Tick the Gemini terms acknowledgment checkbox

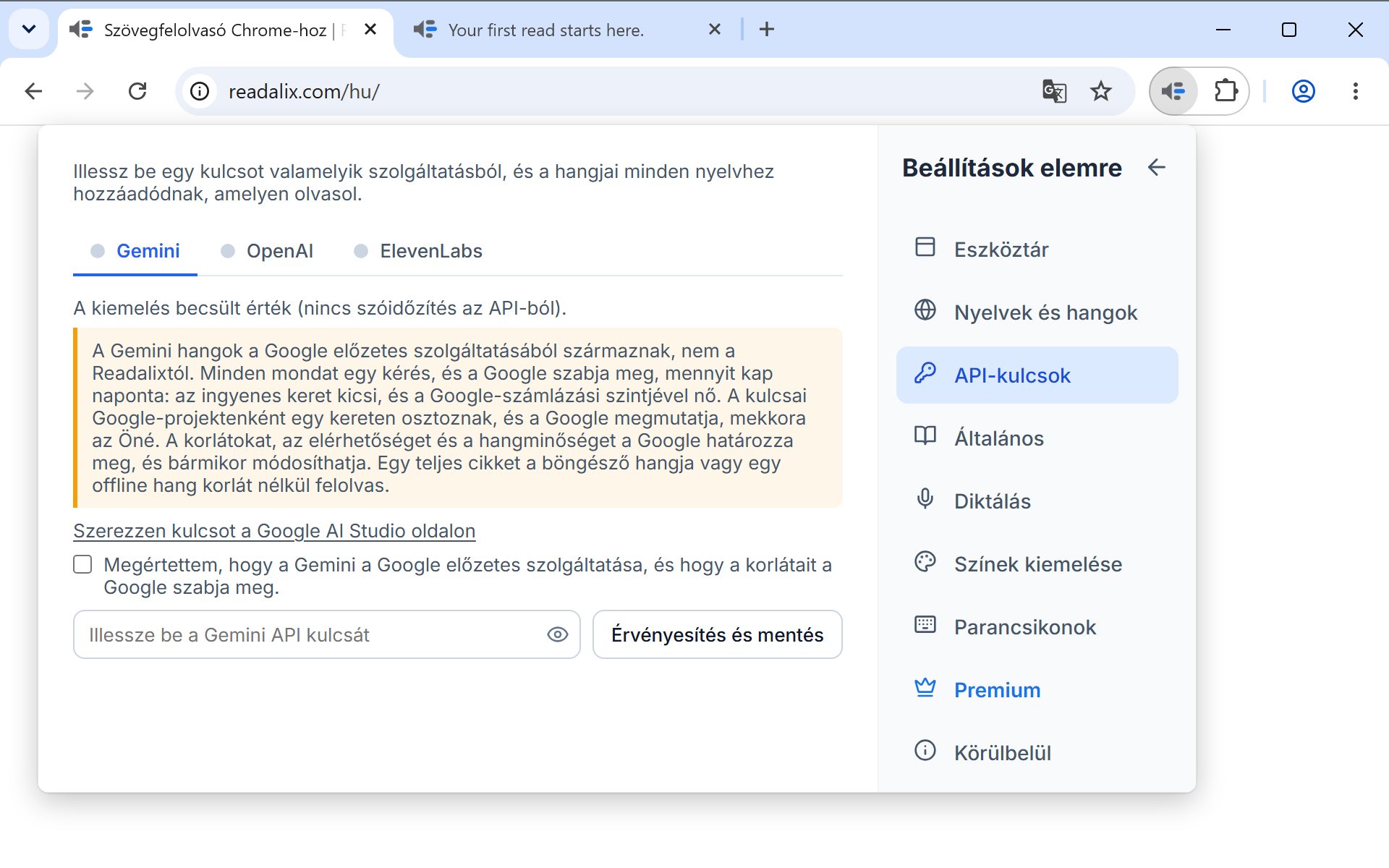[x=82, y=565]
